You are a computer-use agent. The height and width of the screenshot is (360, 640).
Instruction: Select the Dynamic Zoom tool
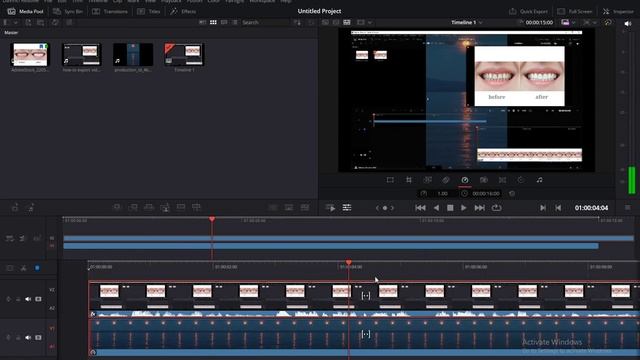pos(427,180)
